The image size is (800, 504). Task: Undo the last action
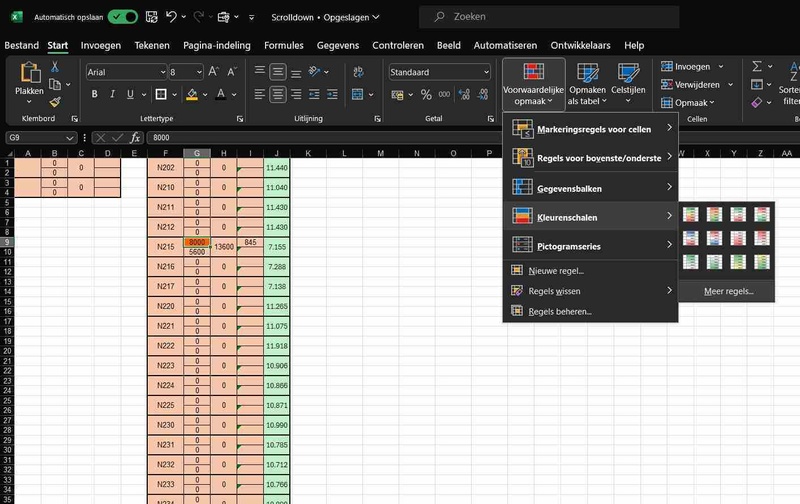tap(171, 17)
